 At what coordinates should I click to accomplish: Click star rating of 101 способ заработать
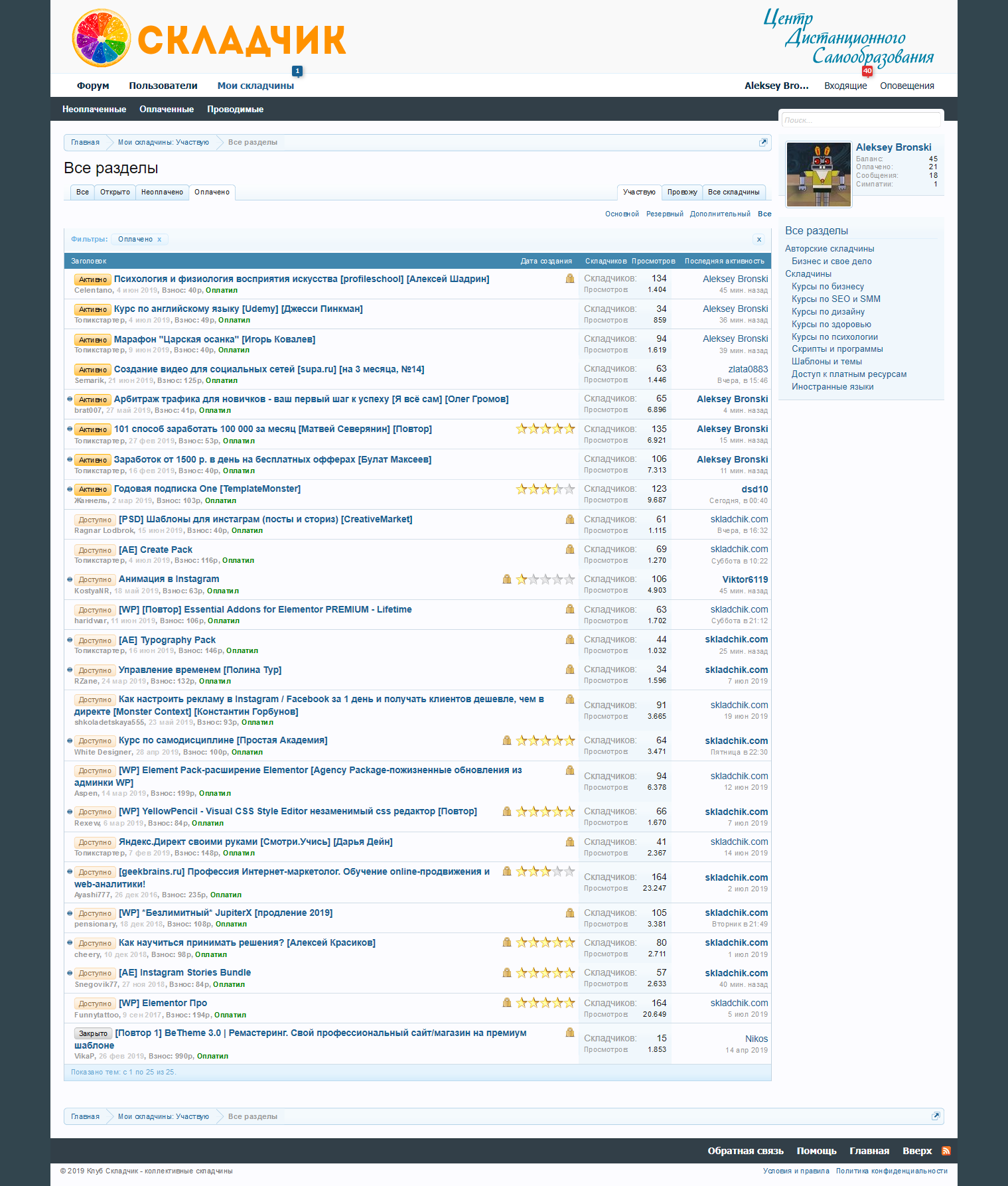[545, 429]
